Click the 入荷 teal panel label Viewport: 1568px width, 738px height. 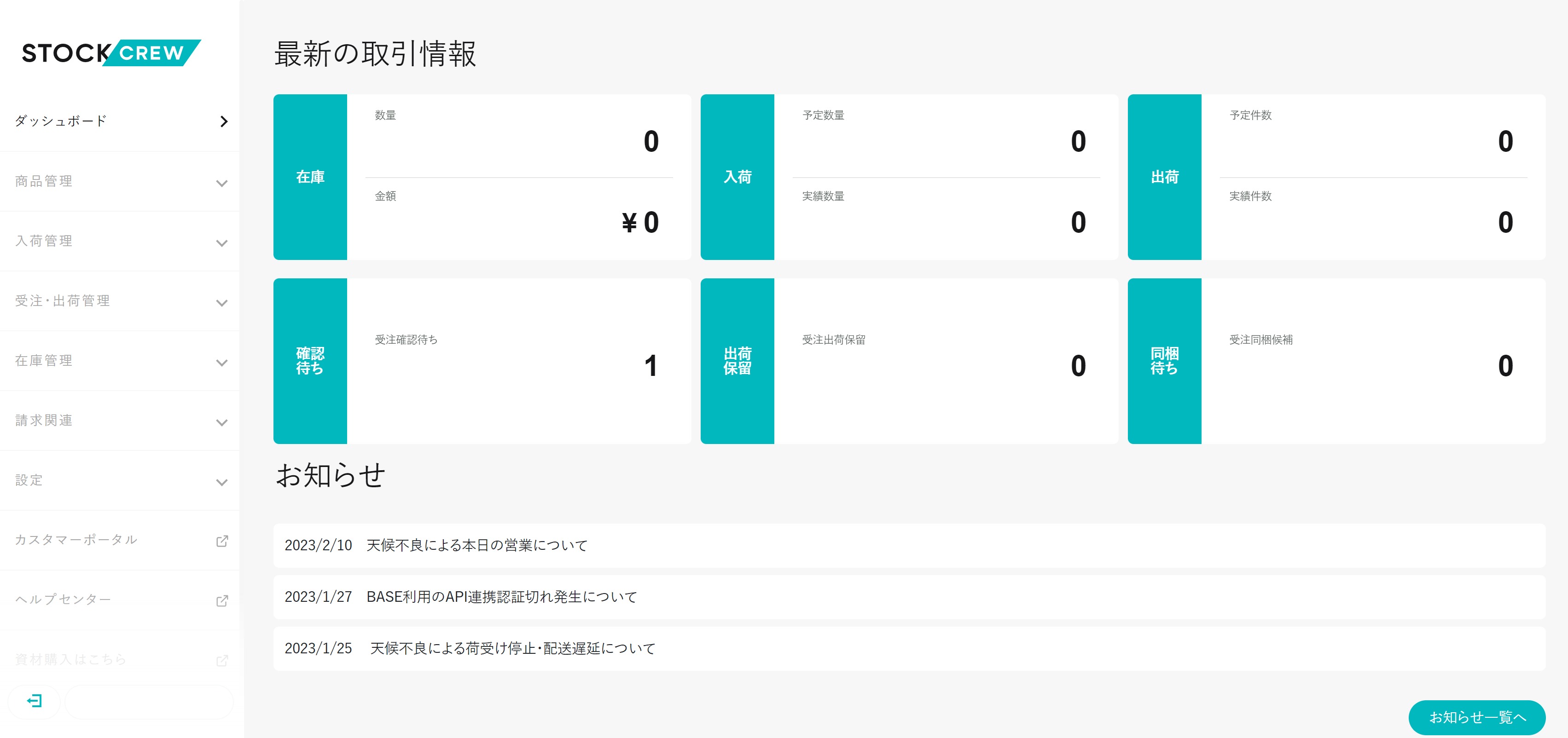click(x=737, y=177)
